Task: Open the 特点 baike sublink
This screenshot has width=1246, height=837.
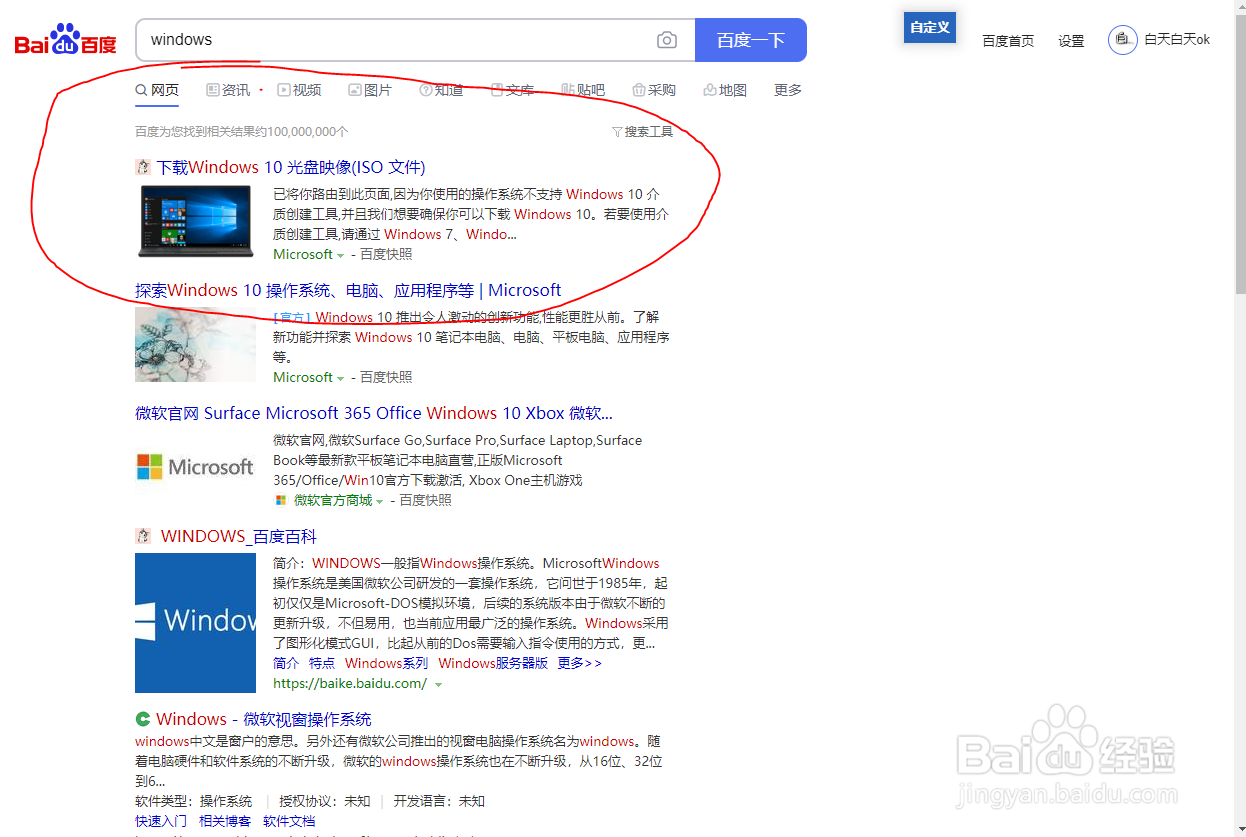Action: pyautogui.click(x=322, y=663)
